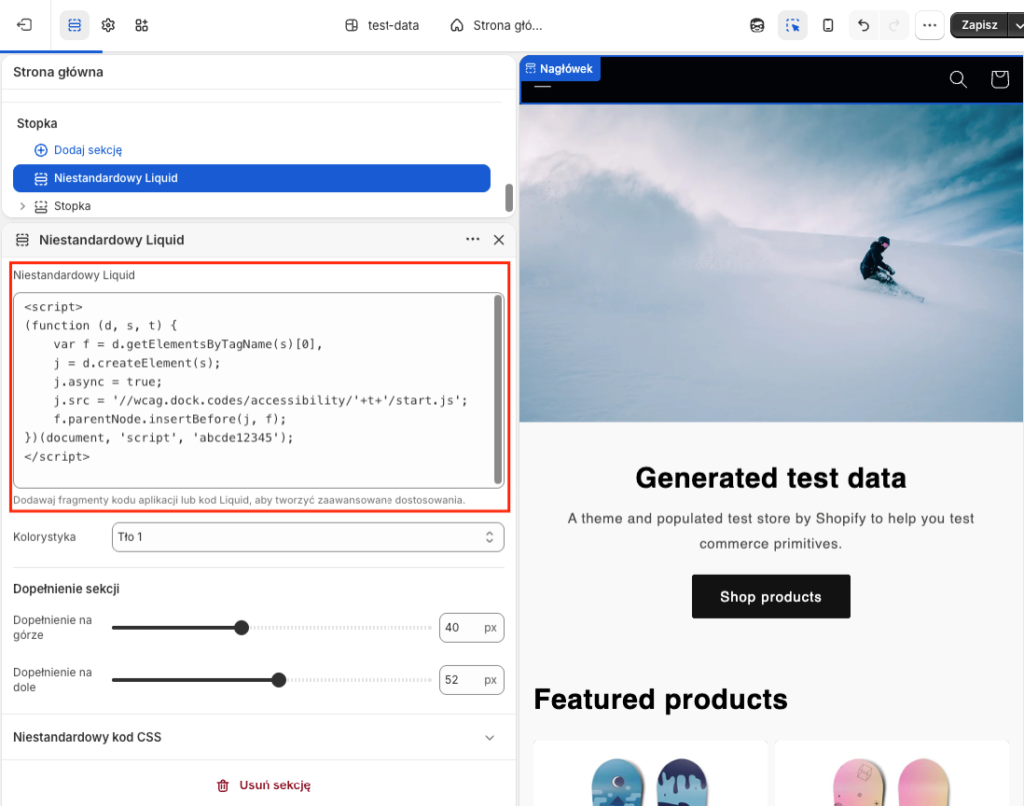Open the Strona główna page selector
Screen dimensions: 1024x806
coord(496,25)
